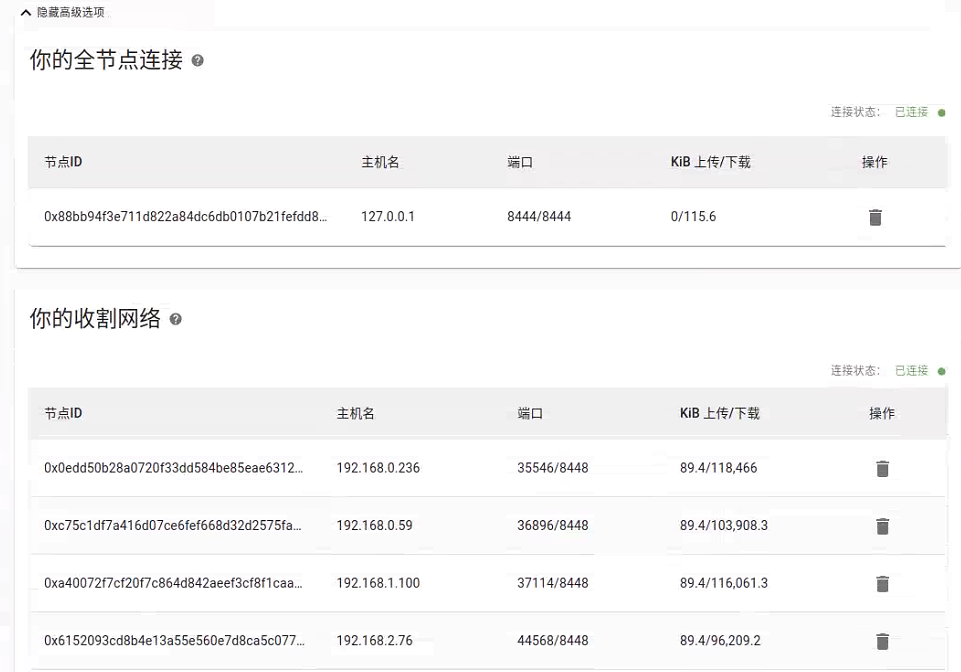
Task: Click 已连接 status text for harvester network
Action: pyautogui.click(x=911, y=371)
